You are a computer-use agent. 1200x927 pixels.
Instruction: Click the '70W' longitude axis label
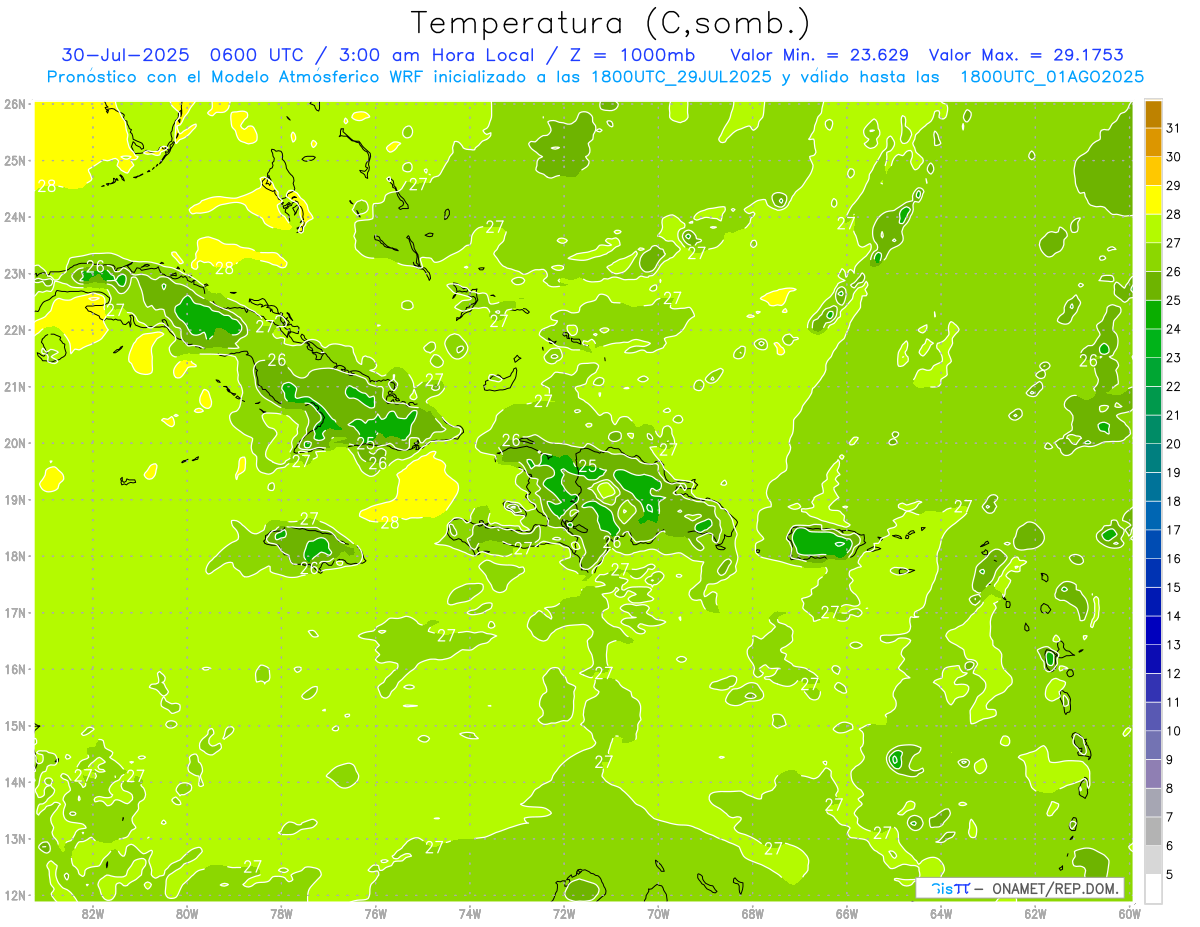[658, 913]
